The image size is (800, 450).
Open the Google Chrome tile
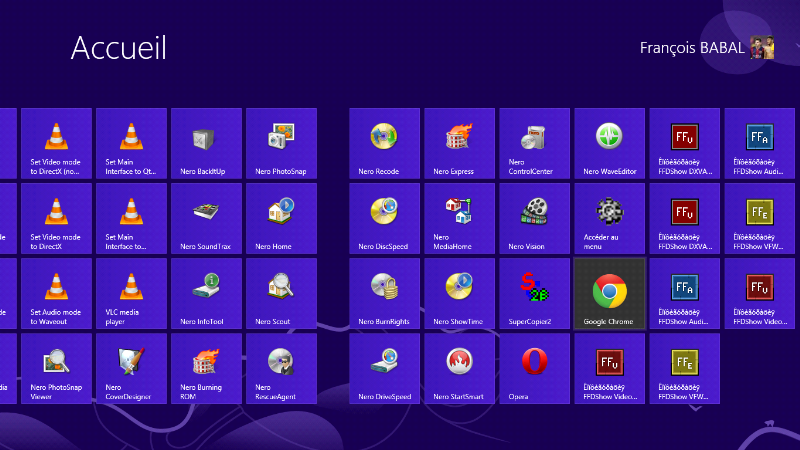[609, 293]
